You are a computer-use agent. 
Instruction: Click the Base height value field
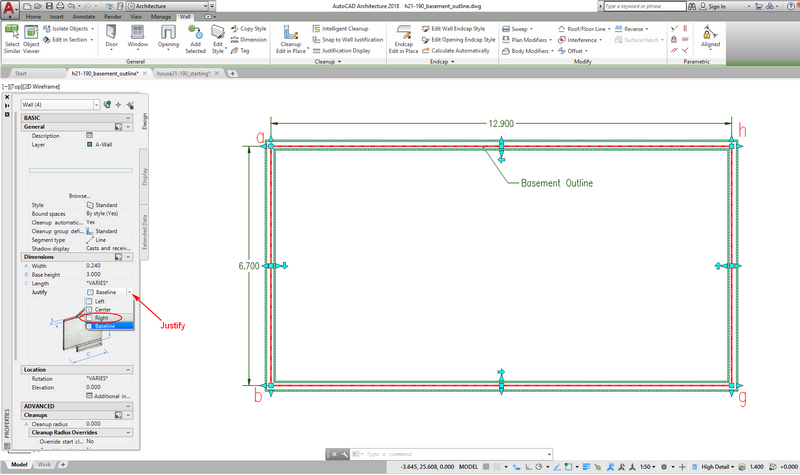coord(109,274)
